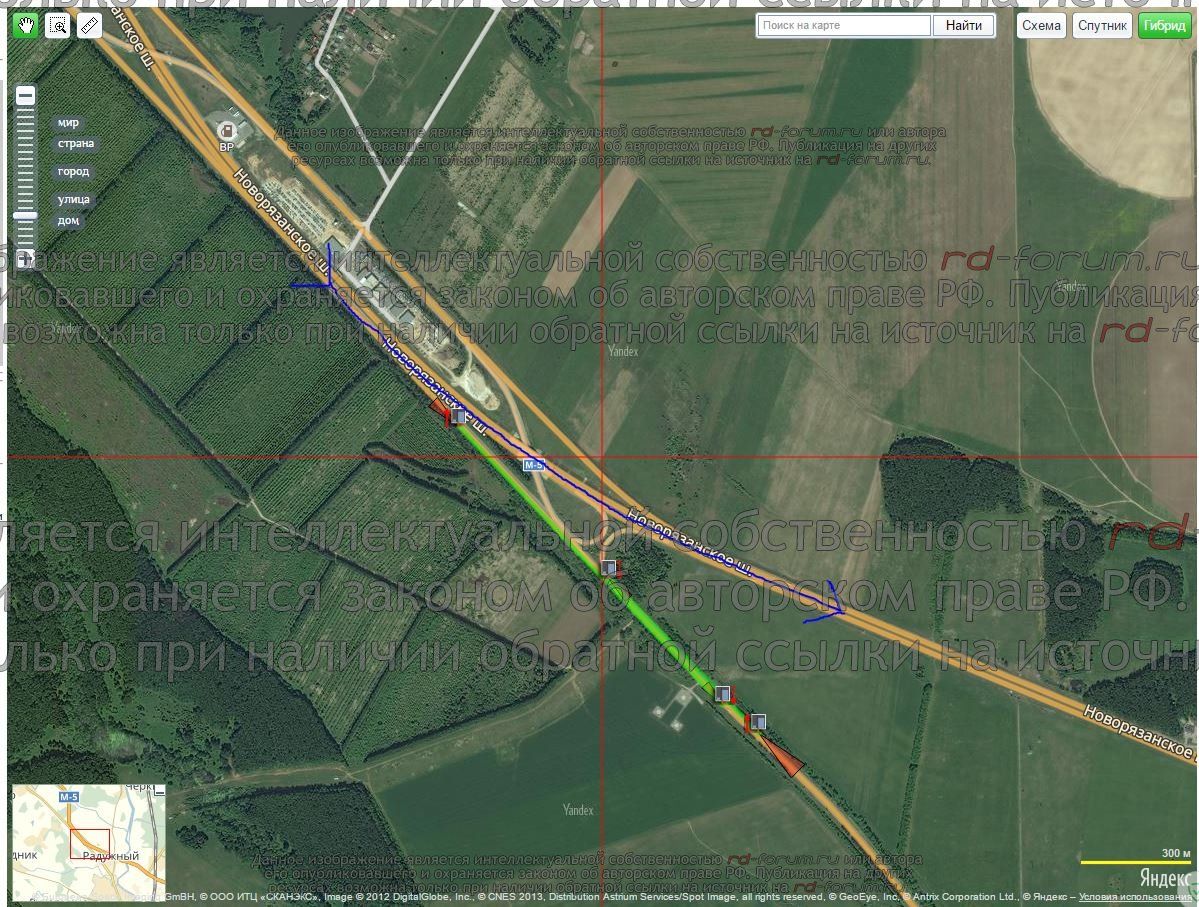This screenshot has width=1199, height=907.
Task: Click the M-5 highway shield marker
Action: coord(534,465)
